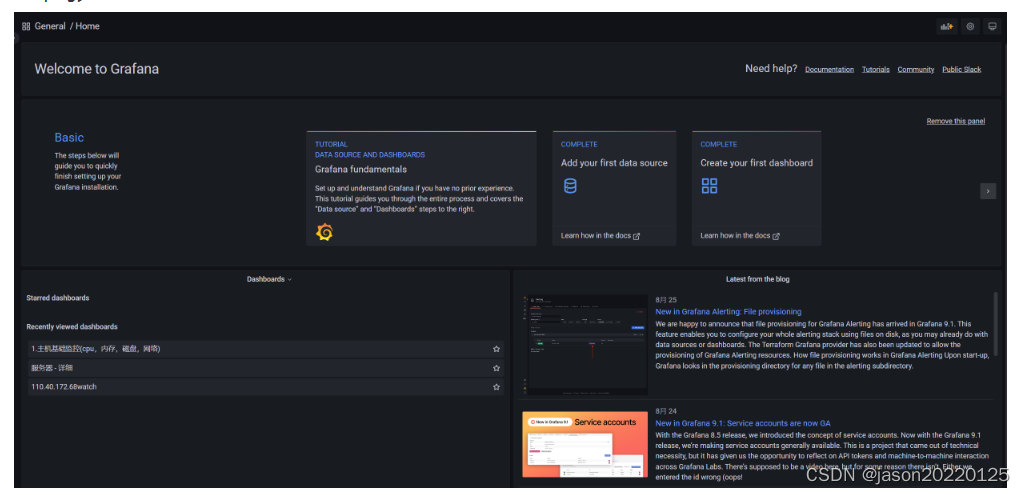Click the next arrow in setup panel
1025x495 pixels.
(988, 191)
